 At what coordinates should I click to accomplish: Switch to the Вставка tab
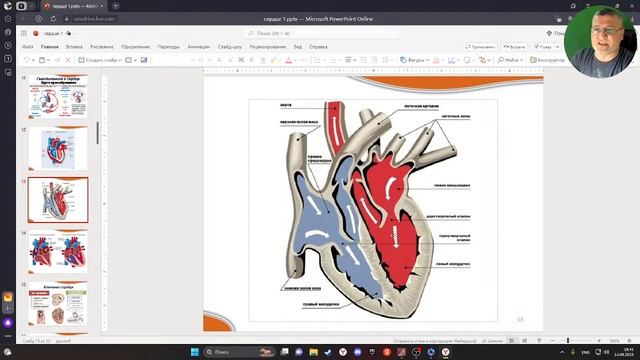(x=74, y=47)
